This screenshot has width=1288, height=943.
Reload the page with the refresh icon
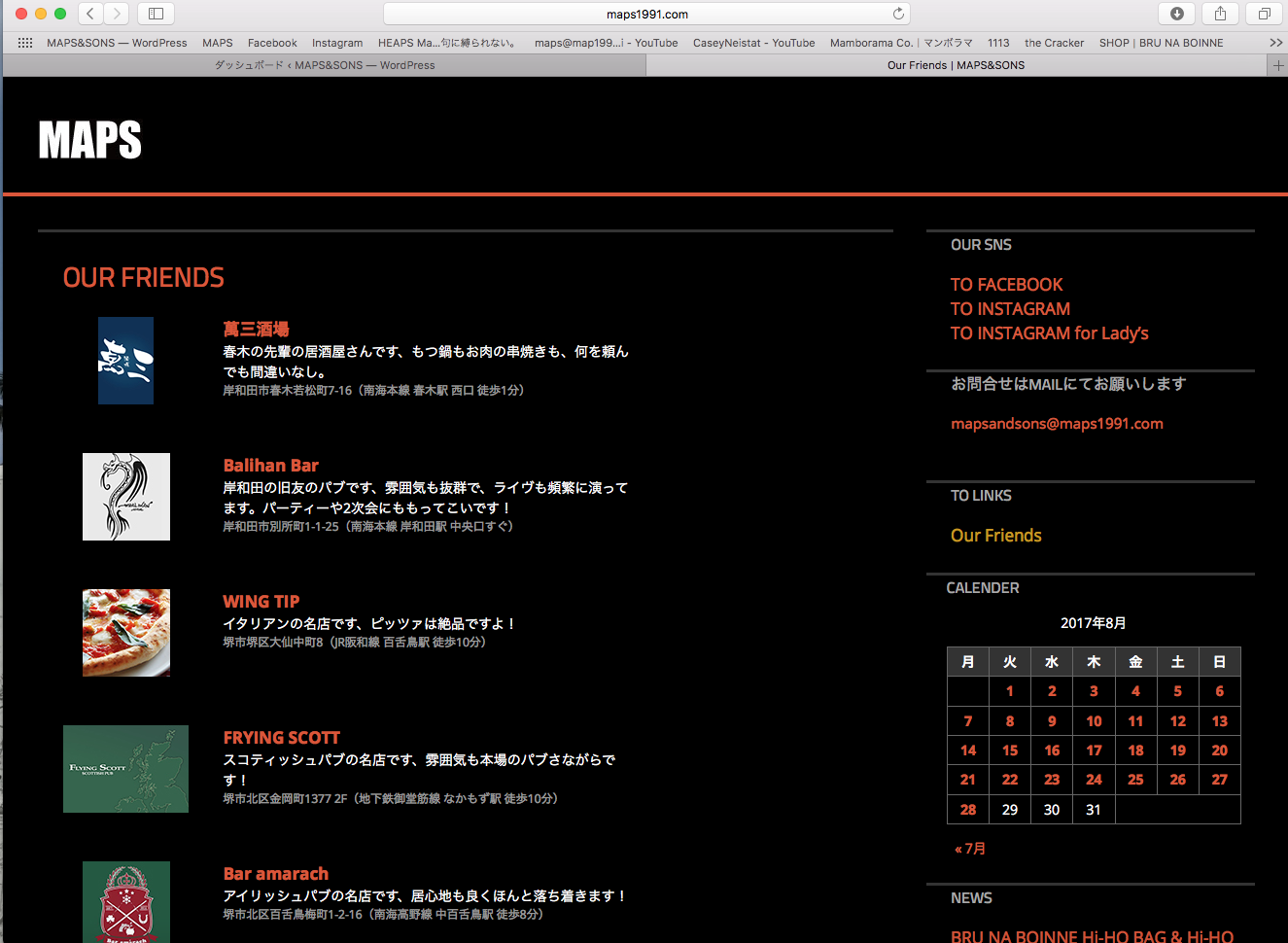coord(898,14)
